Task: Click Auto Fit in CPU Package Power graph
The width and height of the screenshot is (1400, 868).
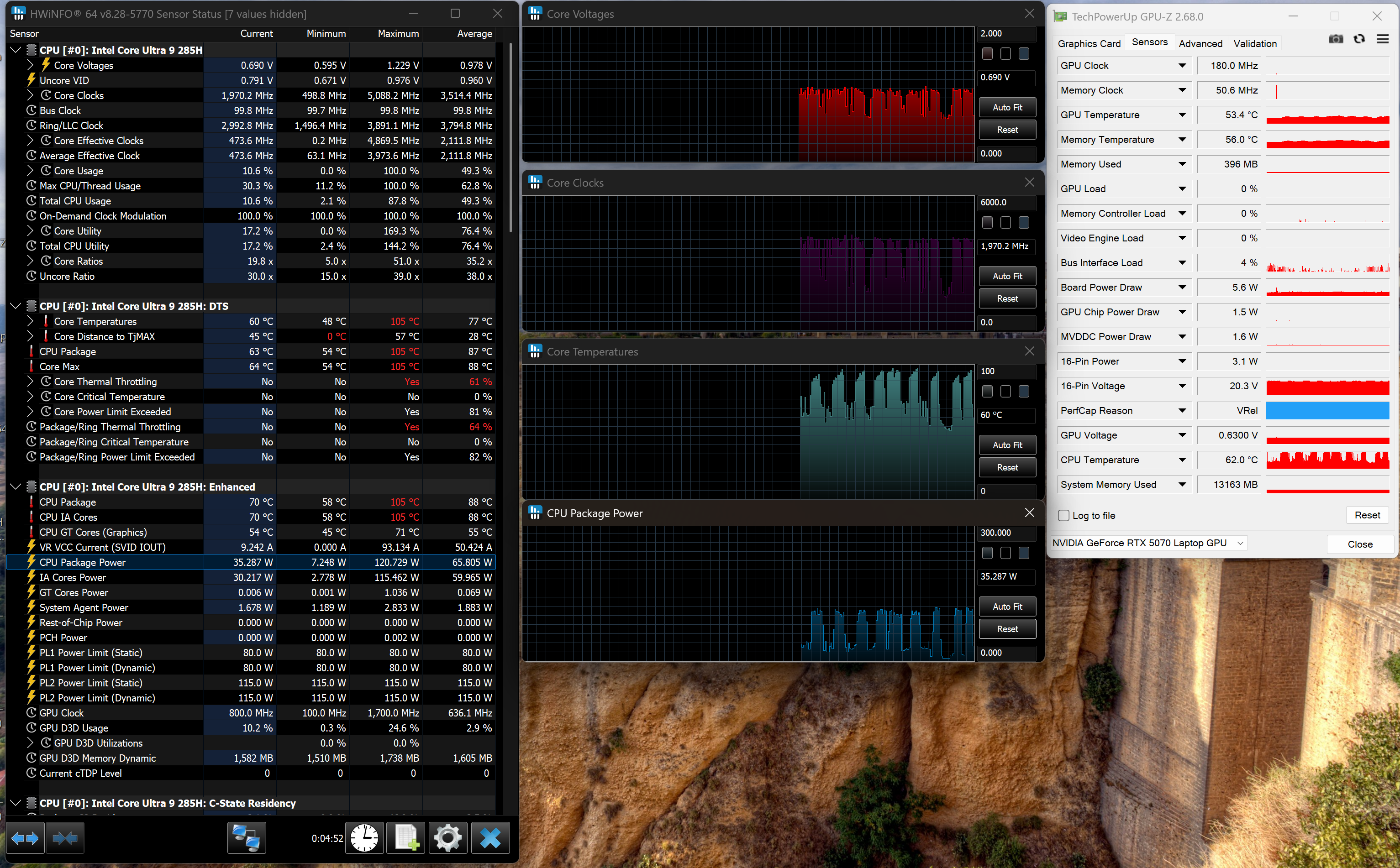Action: click(1007, 606)
